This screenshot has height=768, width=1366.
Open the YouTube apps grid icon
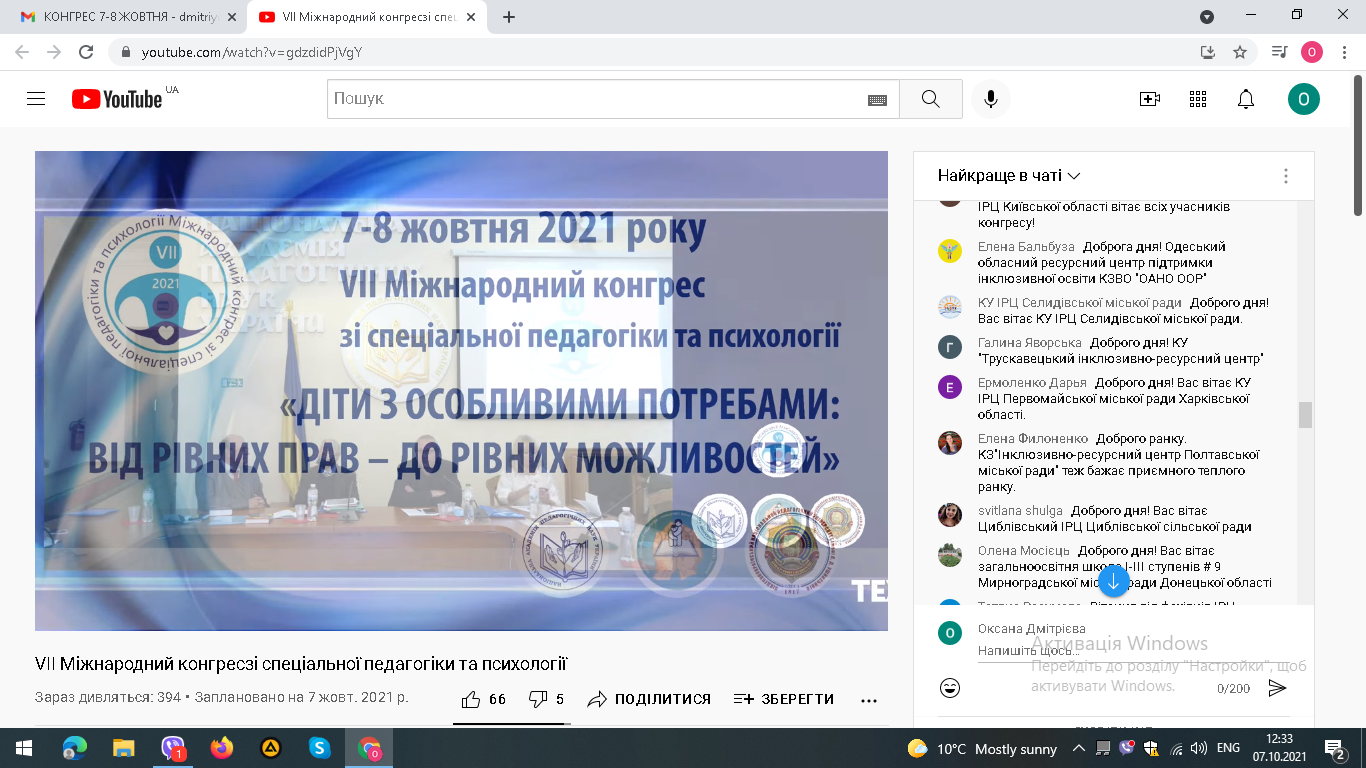click(1198, 99)
